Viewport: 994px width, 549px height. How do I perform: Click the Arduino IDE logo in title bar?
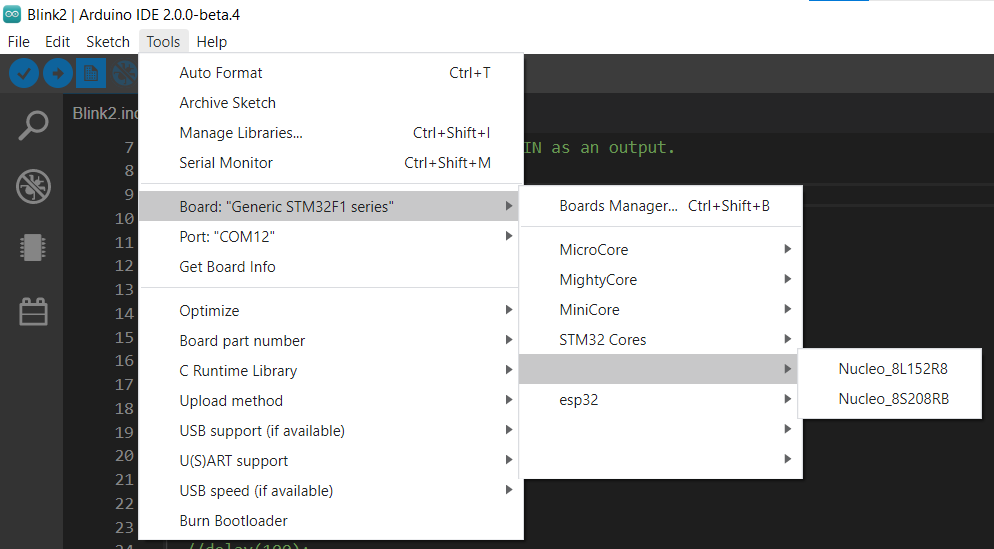[12, 15]
